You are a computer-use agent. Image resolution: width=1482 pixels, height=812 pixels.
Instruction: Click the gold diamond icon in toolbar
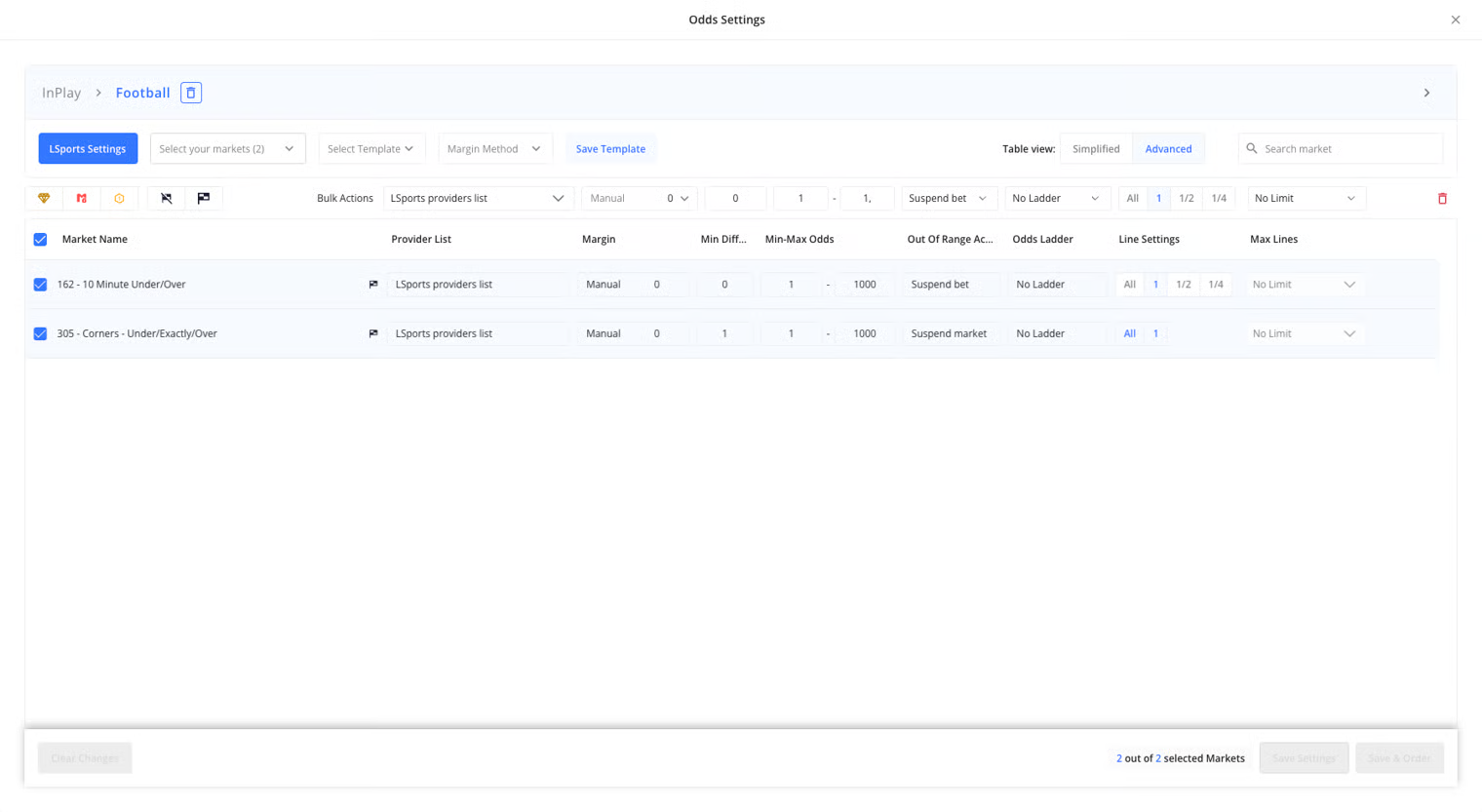(x=44, y=198)
